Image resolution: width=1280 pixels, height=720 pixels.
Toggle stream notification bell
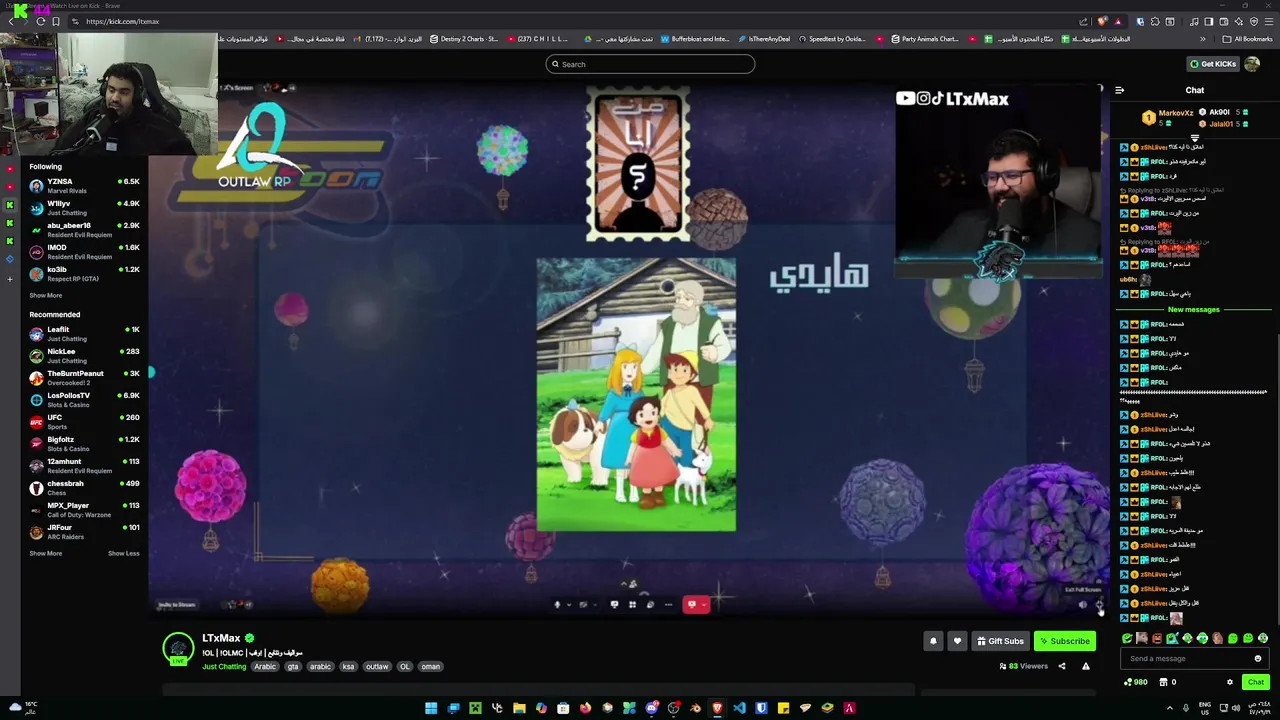[x=933, y=641]
